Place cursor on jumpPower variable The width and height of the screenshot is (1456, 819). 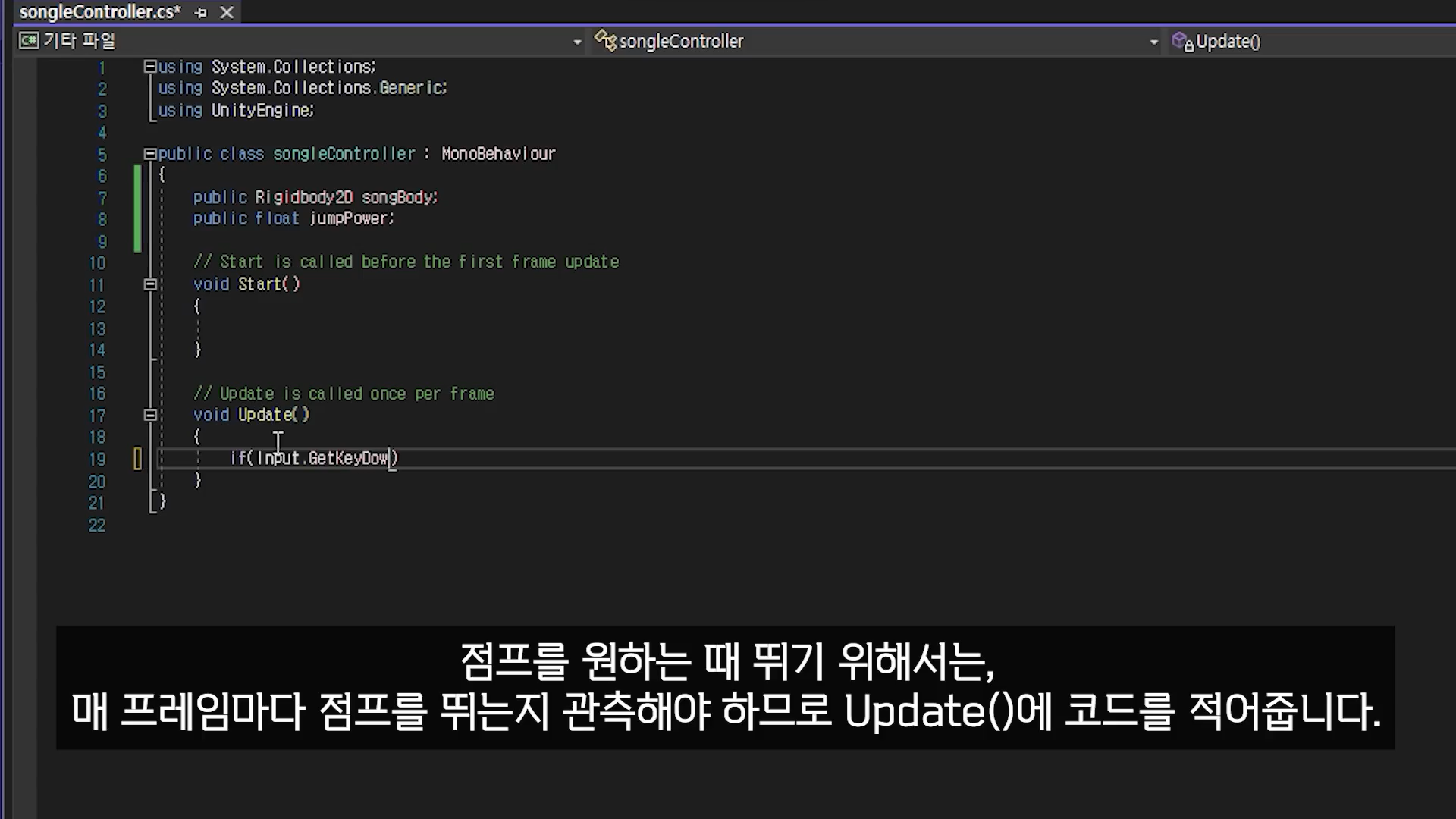[x=350, y=219]
